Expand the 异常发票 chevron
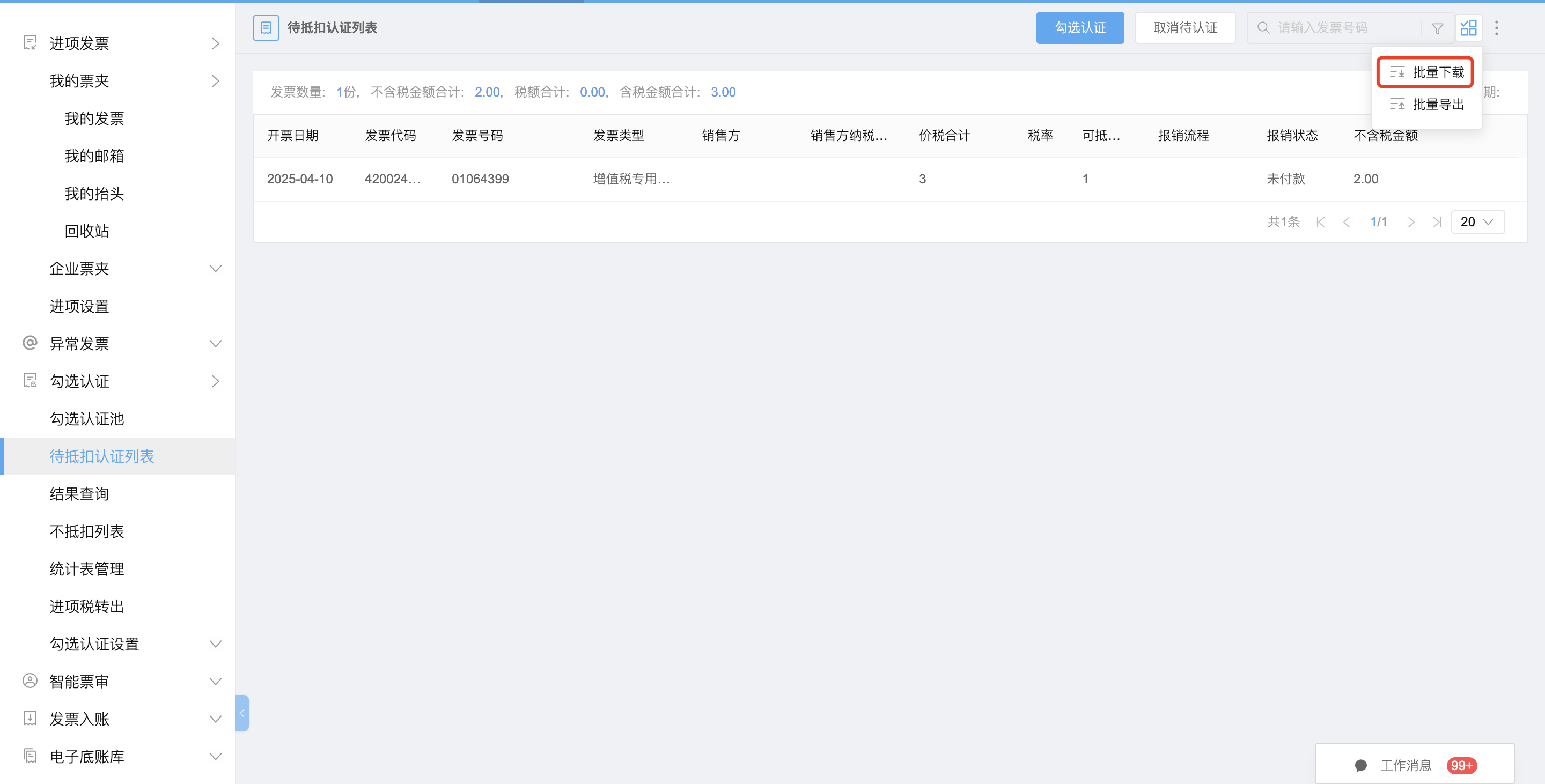Viewport: 1545px width, 784px height. [x=215, y=343]
